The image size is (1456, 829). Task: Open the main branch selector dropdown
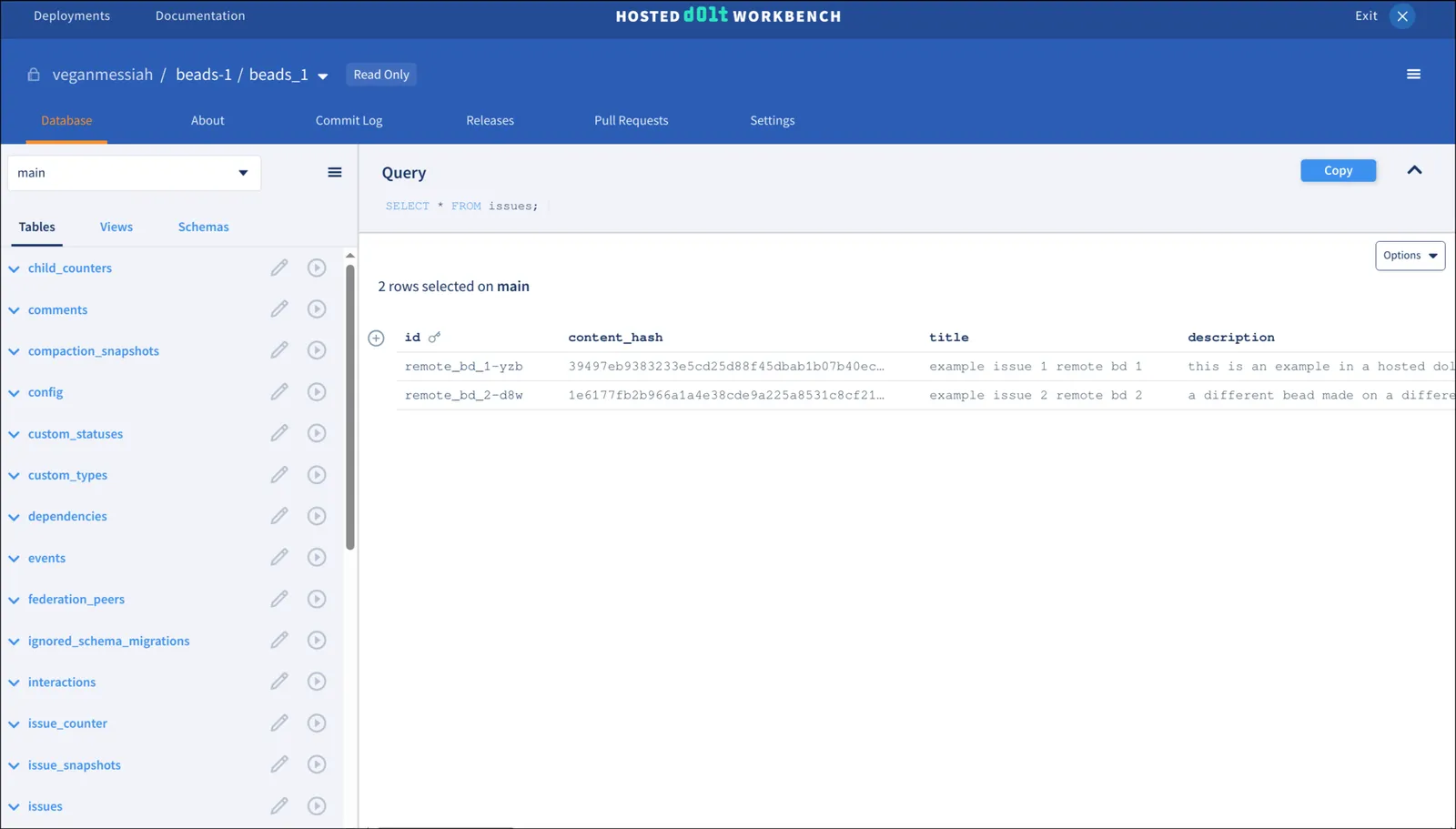pos(134,173)
